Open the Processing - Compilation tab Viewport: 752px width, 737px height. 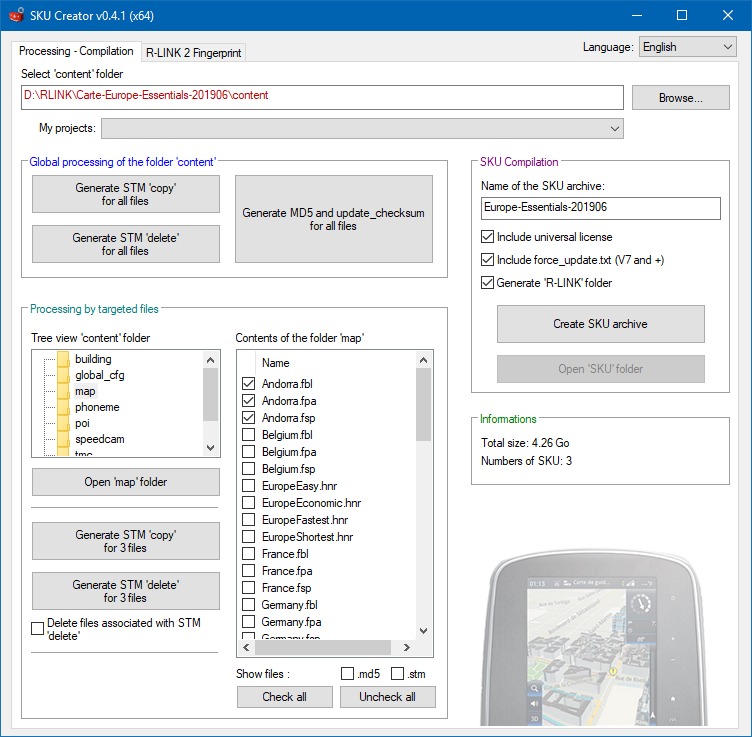coord(76,51)
